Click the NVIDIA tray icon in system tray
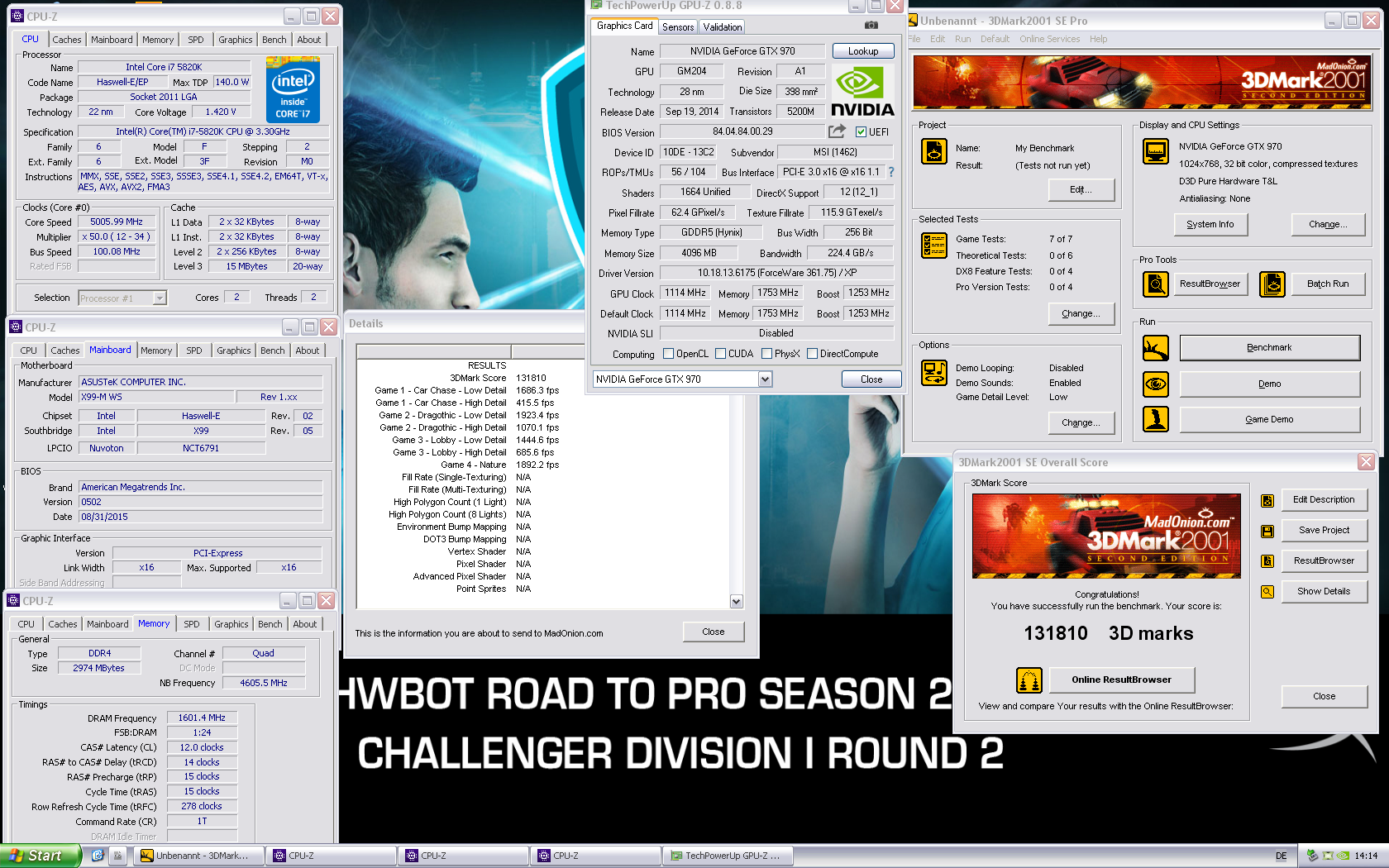This screenshot has height=868, width=1389. 1344,856
